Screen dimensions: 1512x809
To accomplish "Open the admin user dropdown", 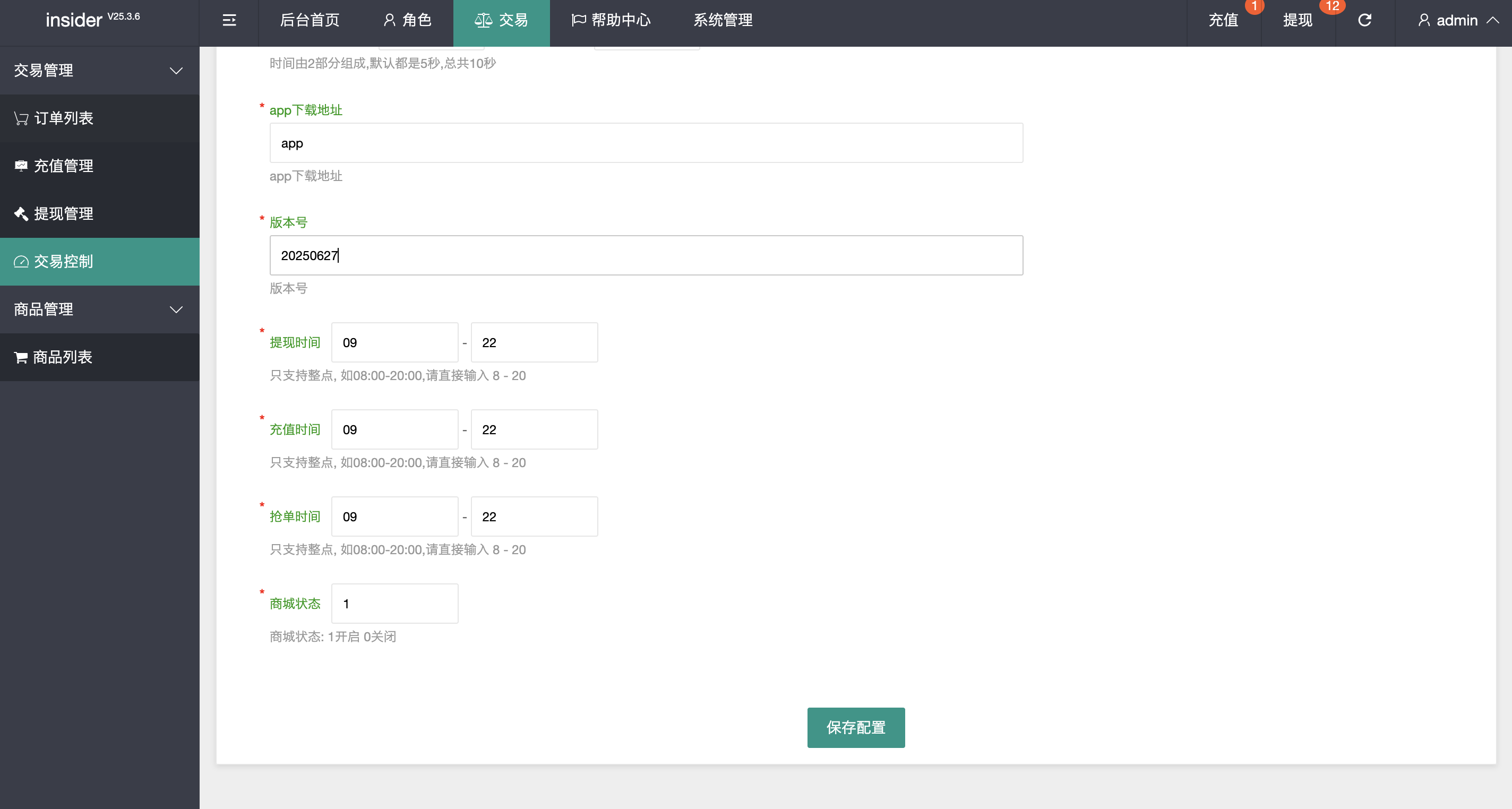I will (x=1457, y=21).
